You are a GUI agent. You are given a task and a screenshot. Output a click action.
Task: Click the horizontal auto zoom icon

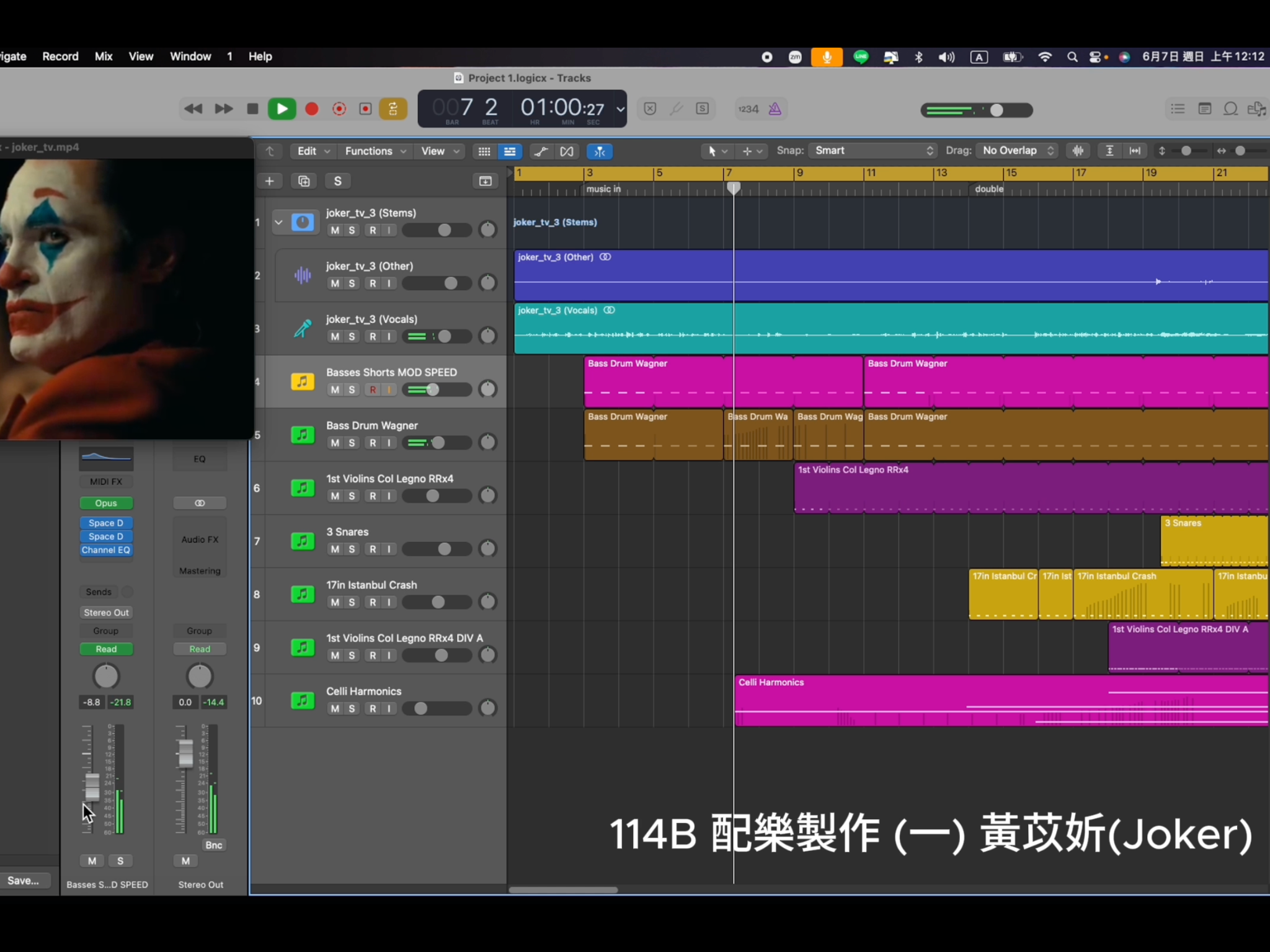click(1135, 151)
